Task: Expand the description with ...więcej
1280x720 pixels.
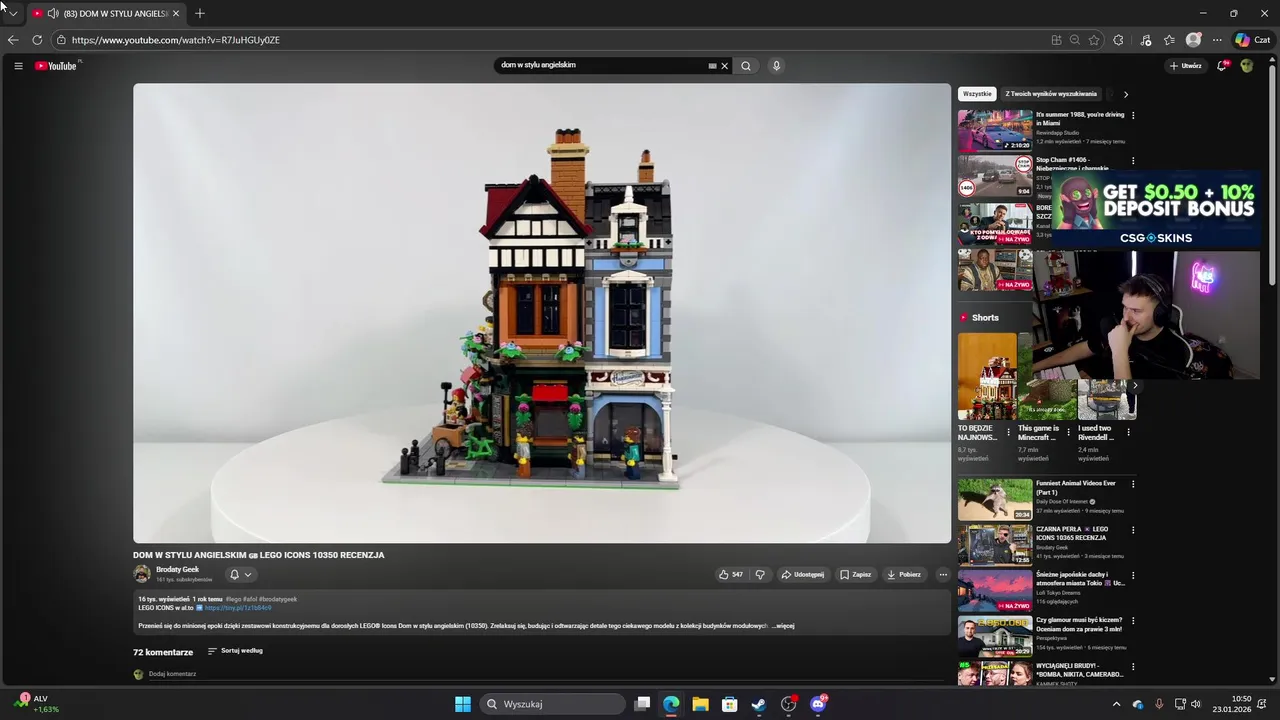Action: pyautogui.click(x=783, y=626)
